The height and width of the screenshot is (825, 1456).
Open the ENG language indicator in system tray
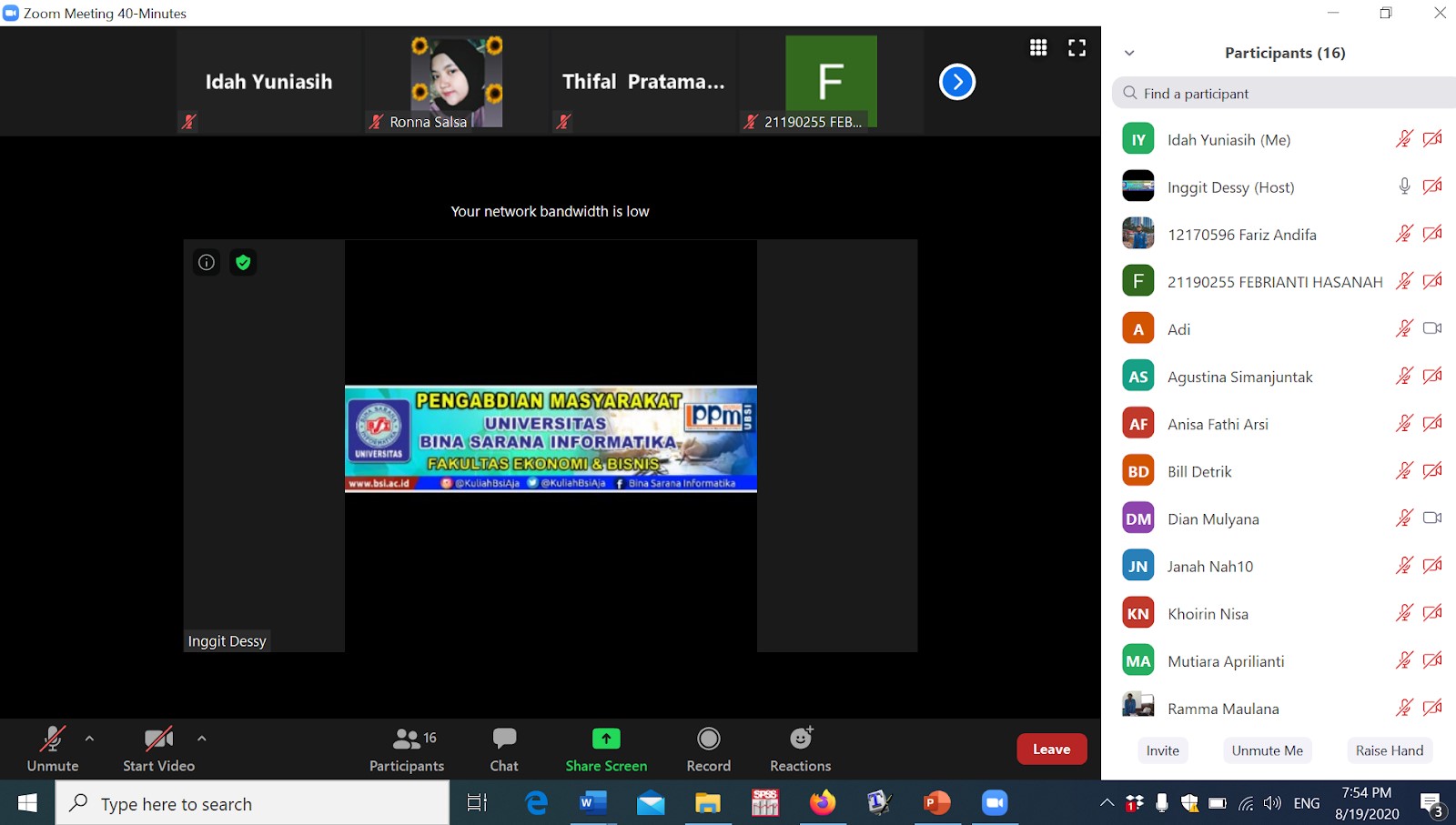tap(1307, 803)
